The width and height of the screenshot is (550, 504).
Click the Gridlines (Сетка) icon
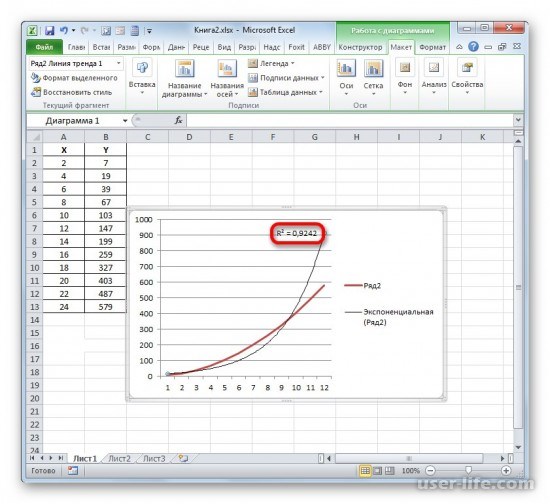(373, 68)
